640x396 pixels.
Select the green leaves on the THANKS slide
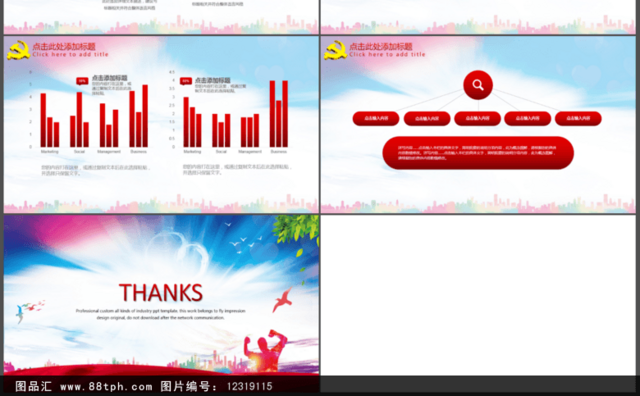pos(296,231)
